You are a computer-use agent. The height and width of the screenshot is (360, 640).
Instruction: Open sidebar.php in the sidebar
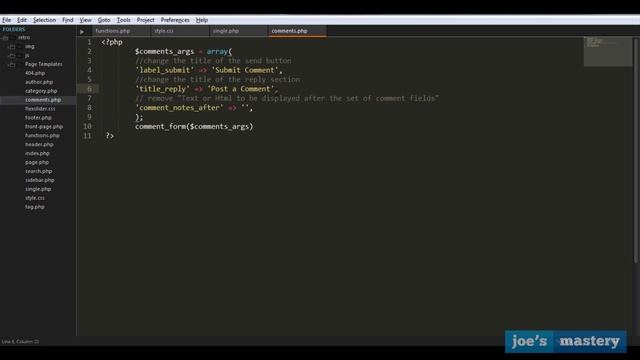(40, 180)
